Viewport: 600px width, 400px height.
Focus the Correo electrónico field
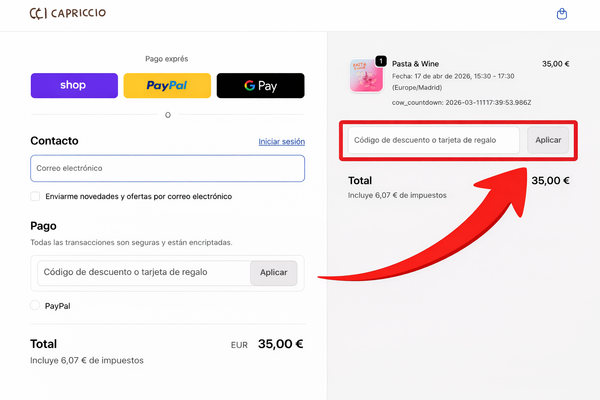pos(168,168)
